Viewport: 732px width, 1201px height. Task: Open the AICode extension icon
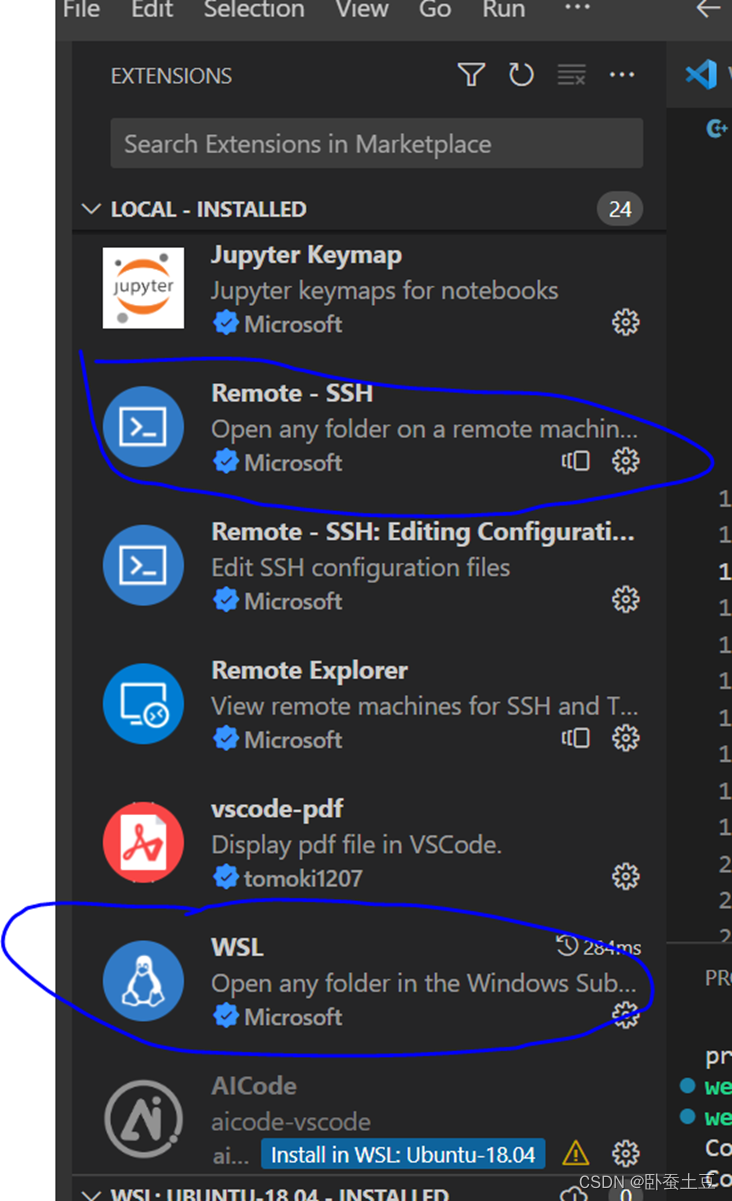click(x=143, y=1120)
